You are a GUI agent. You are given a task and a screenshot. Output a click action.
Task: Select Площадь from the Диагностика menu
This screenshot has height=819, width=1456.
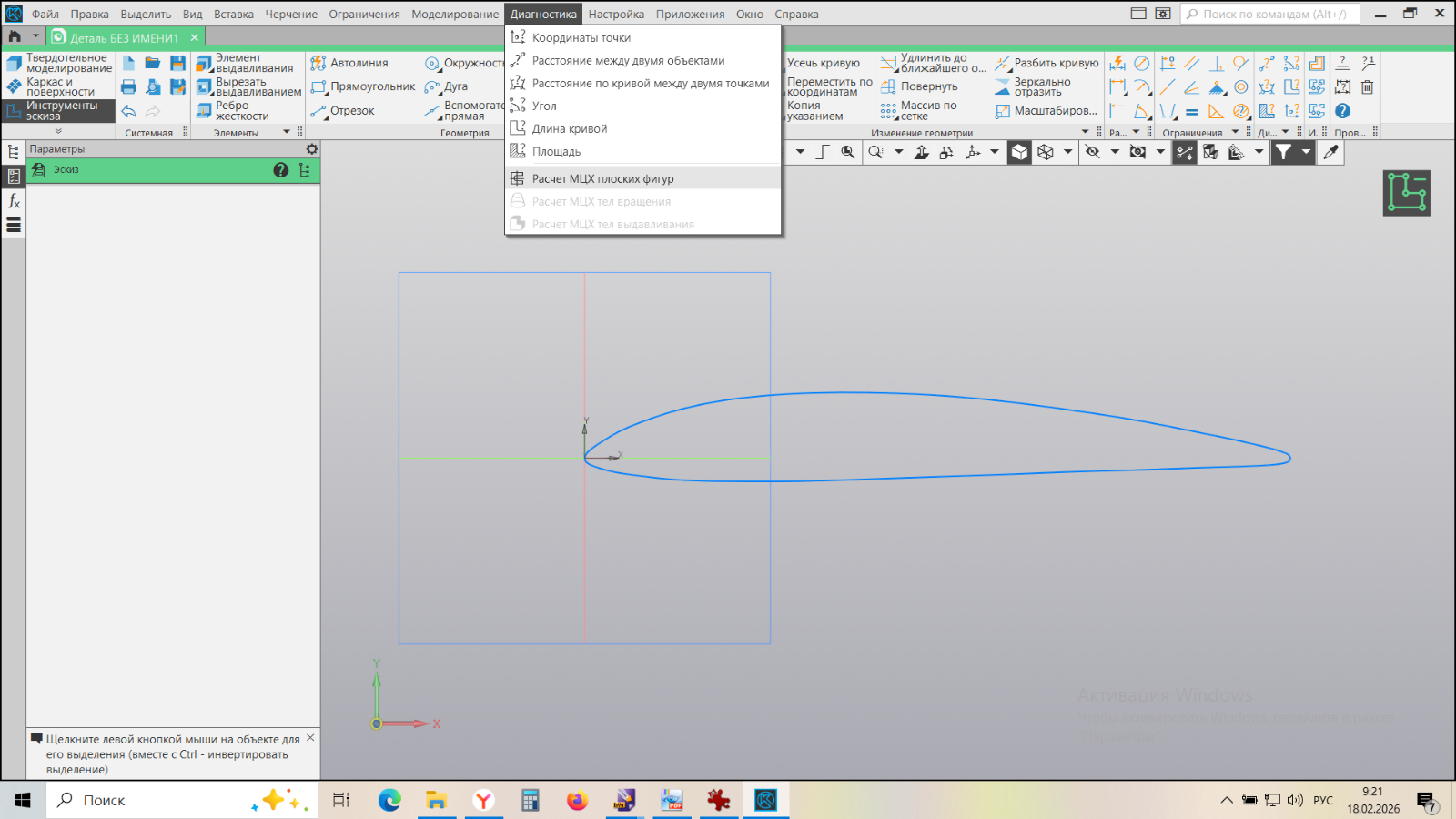pos(556,151)
